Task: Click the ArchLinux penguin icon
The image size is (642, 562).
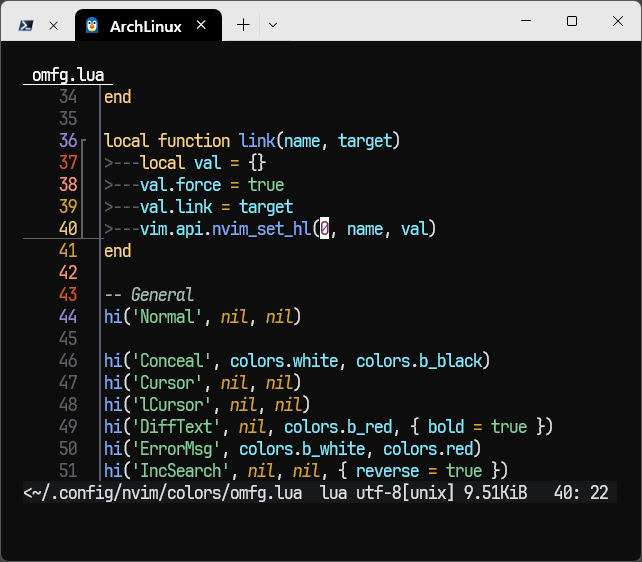Action: point(93,26)
